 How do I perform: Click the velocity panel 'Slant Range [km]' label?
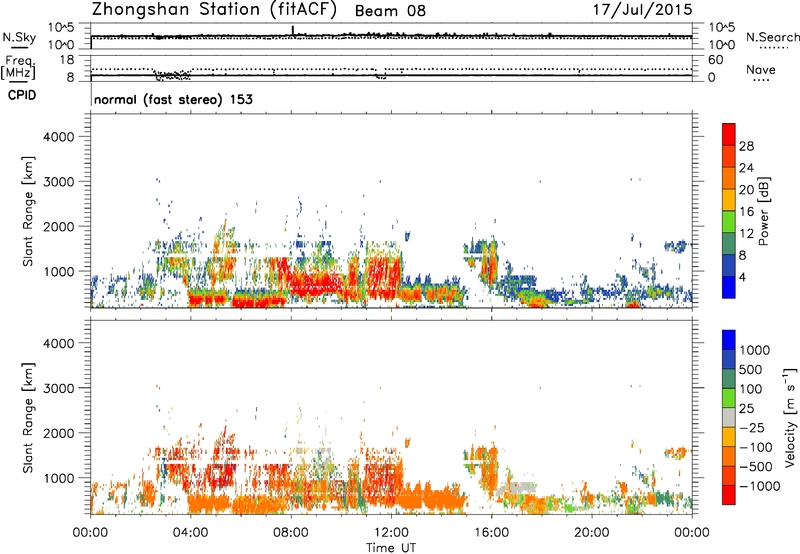tap(28, 418)
